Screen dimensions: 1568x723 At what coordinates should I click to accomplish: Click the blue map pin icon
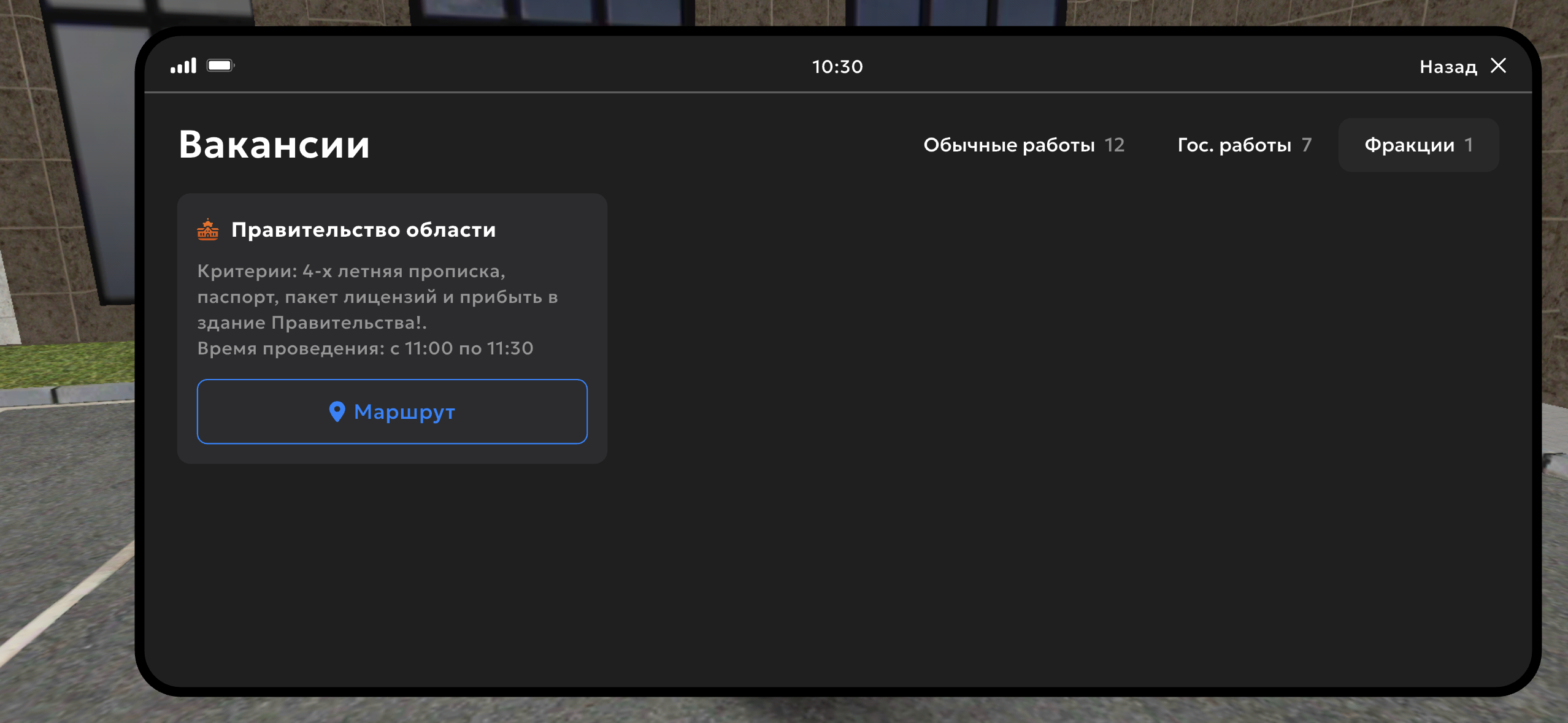point(337,411)
